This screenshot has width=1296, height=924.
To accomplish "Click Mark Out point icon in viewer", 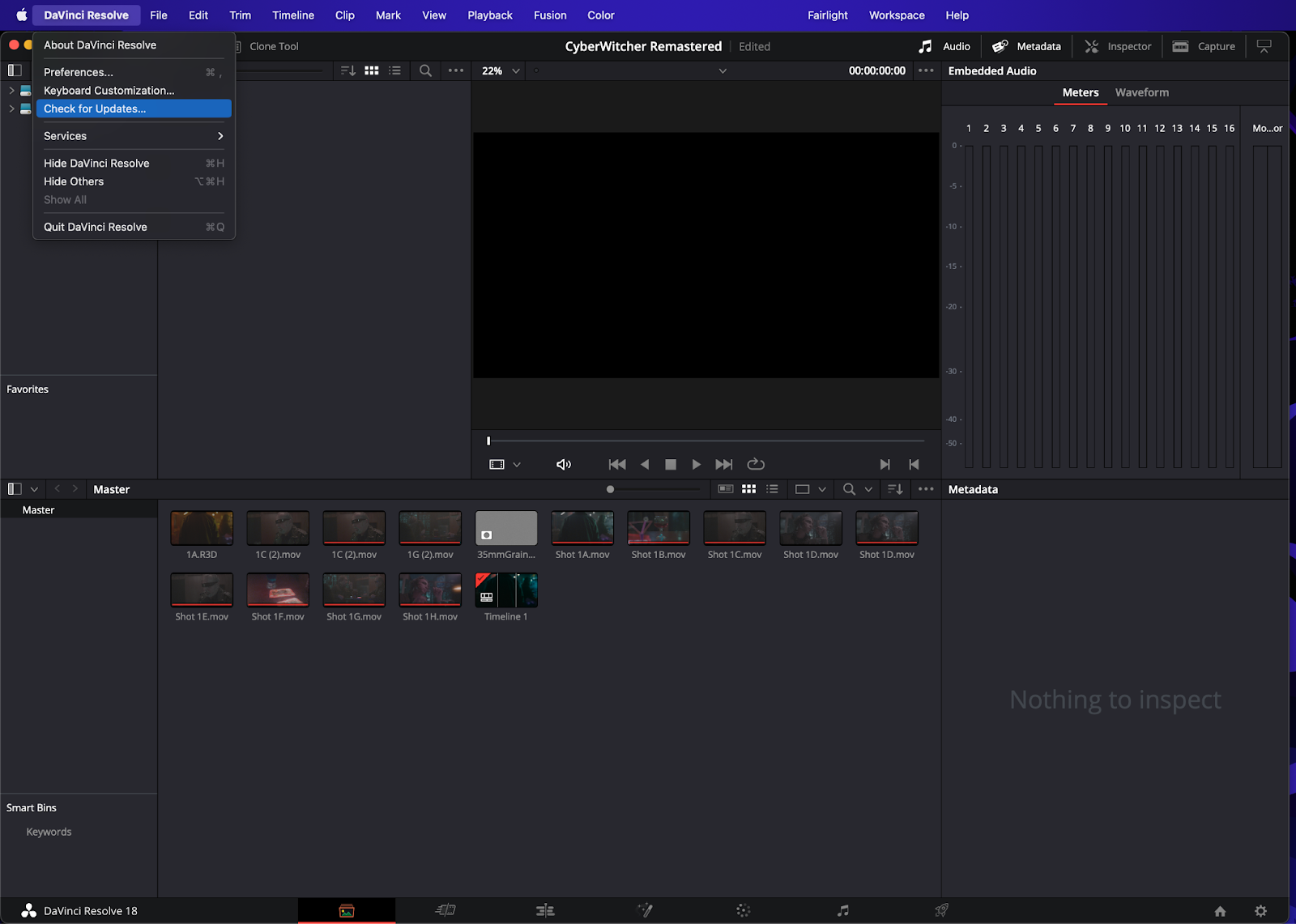I will coord(914,464).
